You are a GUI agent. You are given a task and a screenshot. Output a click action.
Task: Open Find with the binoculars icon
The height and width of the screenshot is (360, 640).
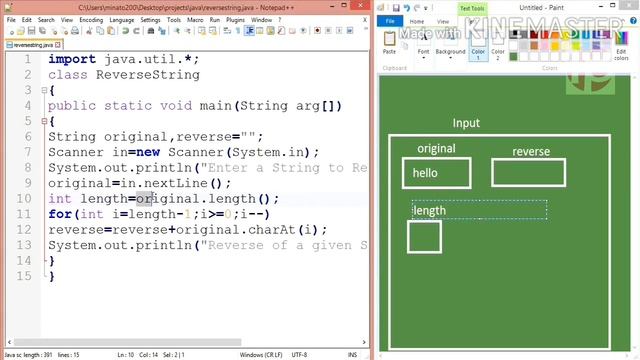pyautogui.click(x=151, y=31)
